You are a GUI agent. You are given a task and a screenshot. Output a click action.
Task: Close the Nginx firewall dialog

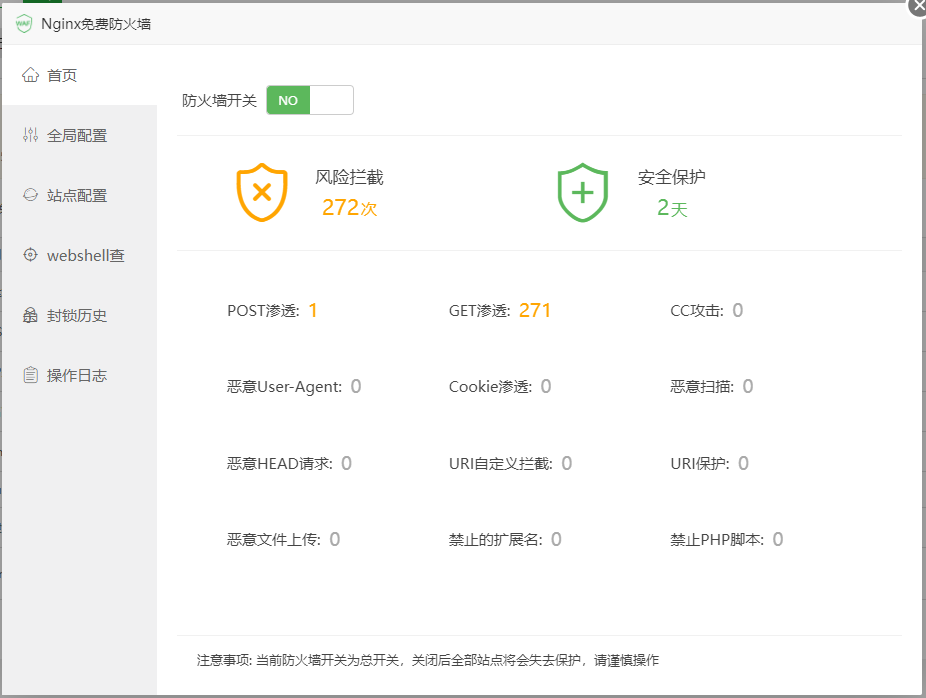tap(917, 6)
